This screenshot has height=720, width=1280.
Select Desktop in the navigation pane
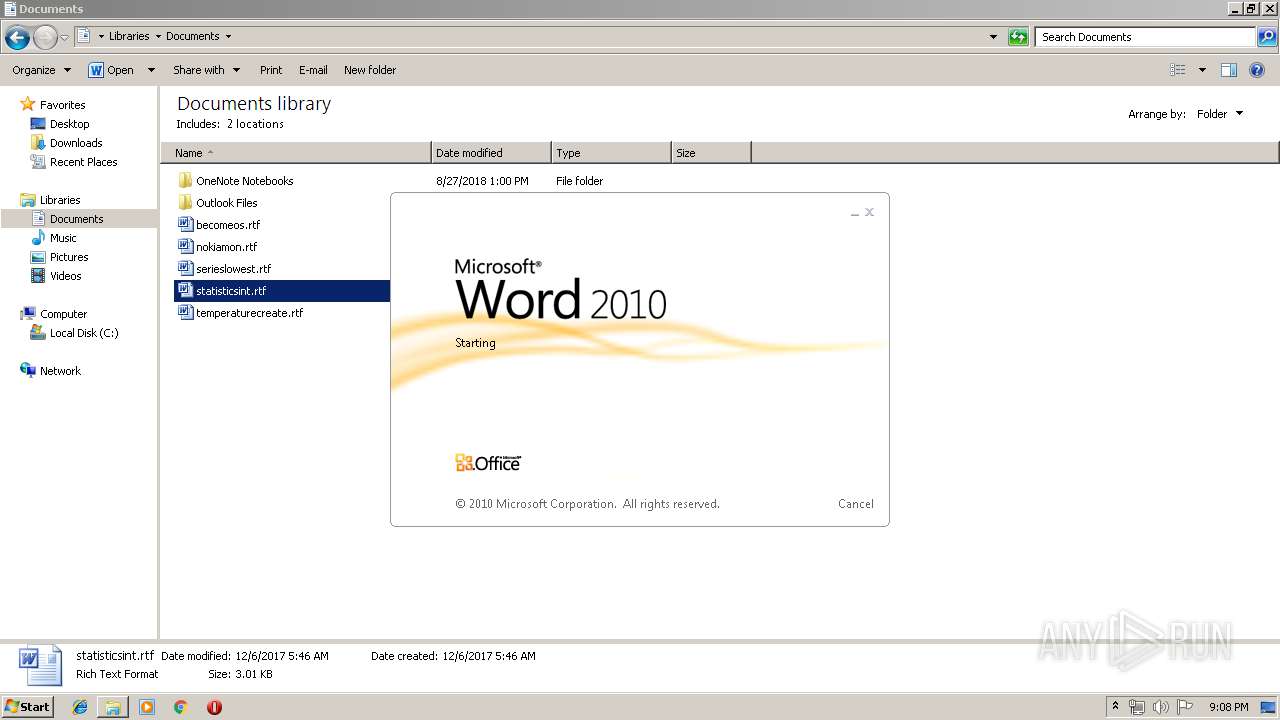(x=69, y=124)
